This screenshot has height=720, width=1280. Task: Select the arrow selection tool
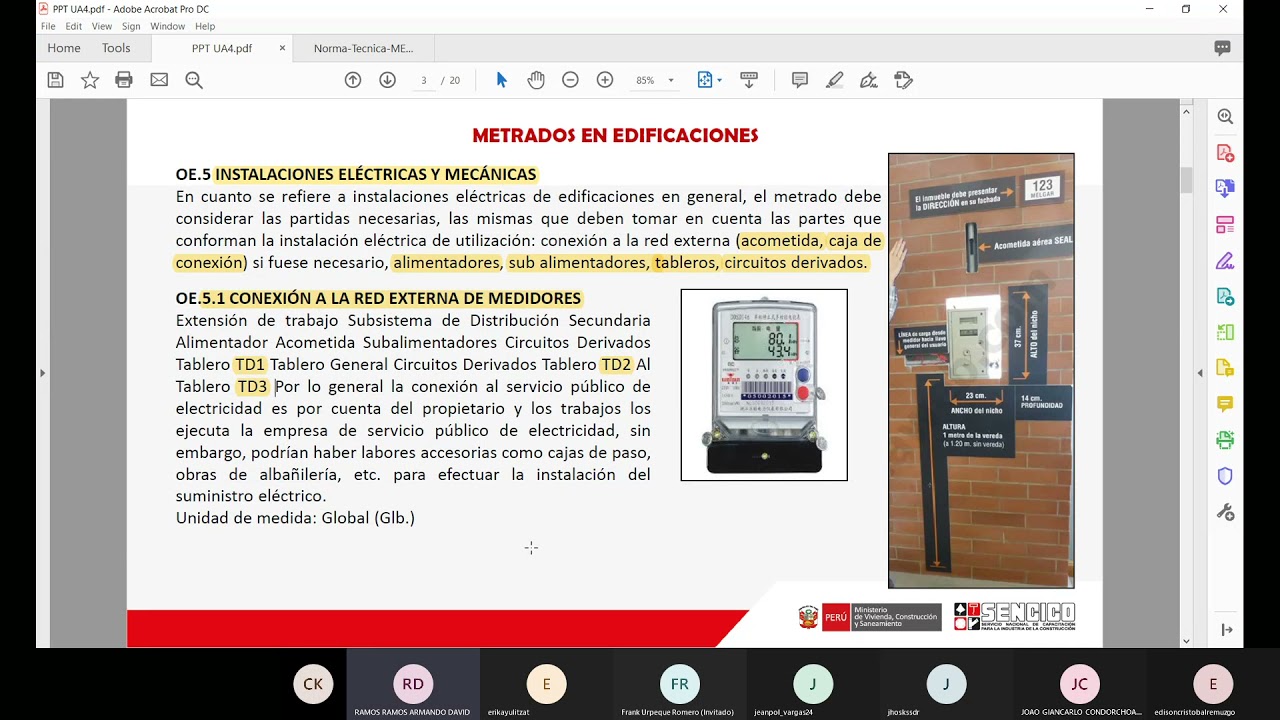click(502, 80)
